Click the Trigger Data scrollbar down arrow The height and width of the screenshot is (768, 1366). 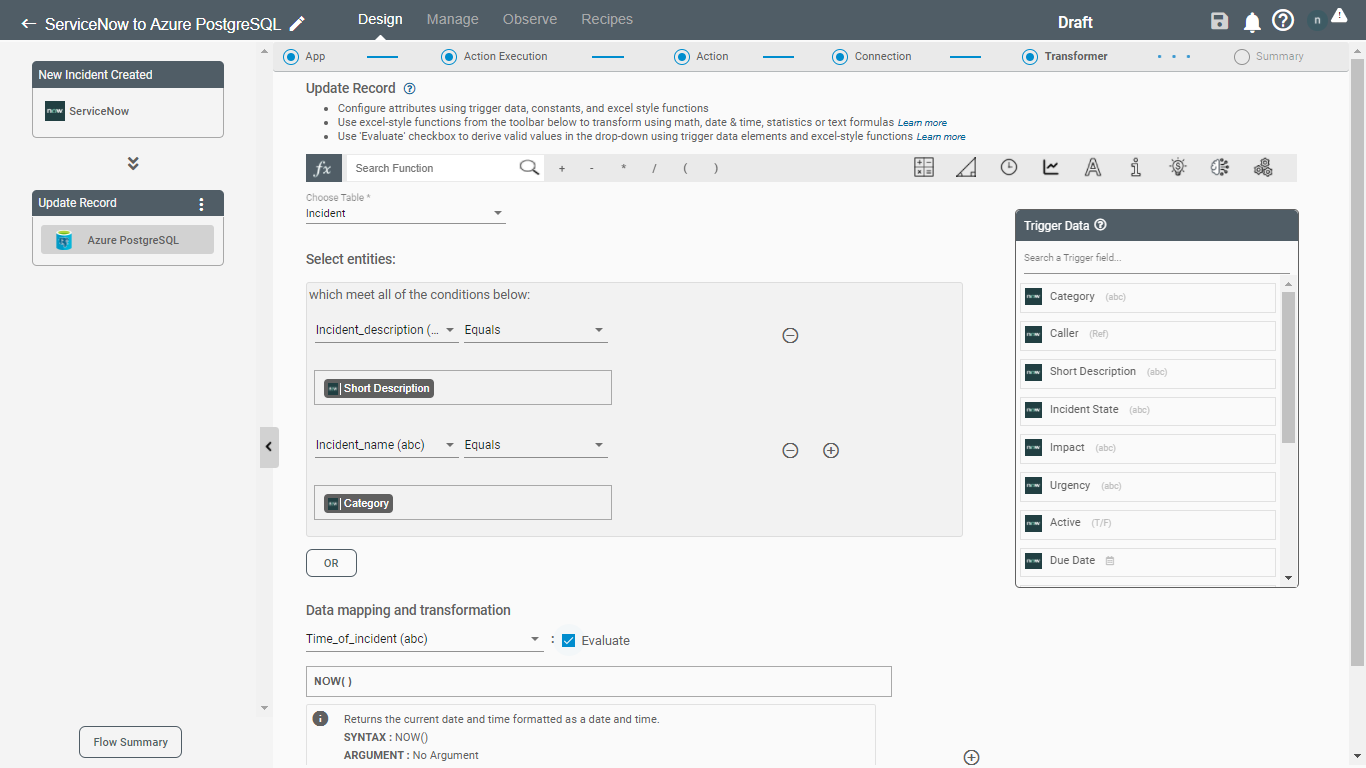[x=1288, y=578]
